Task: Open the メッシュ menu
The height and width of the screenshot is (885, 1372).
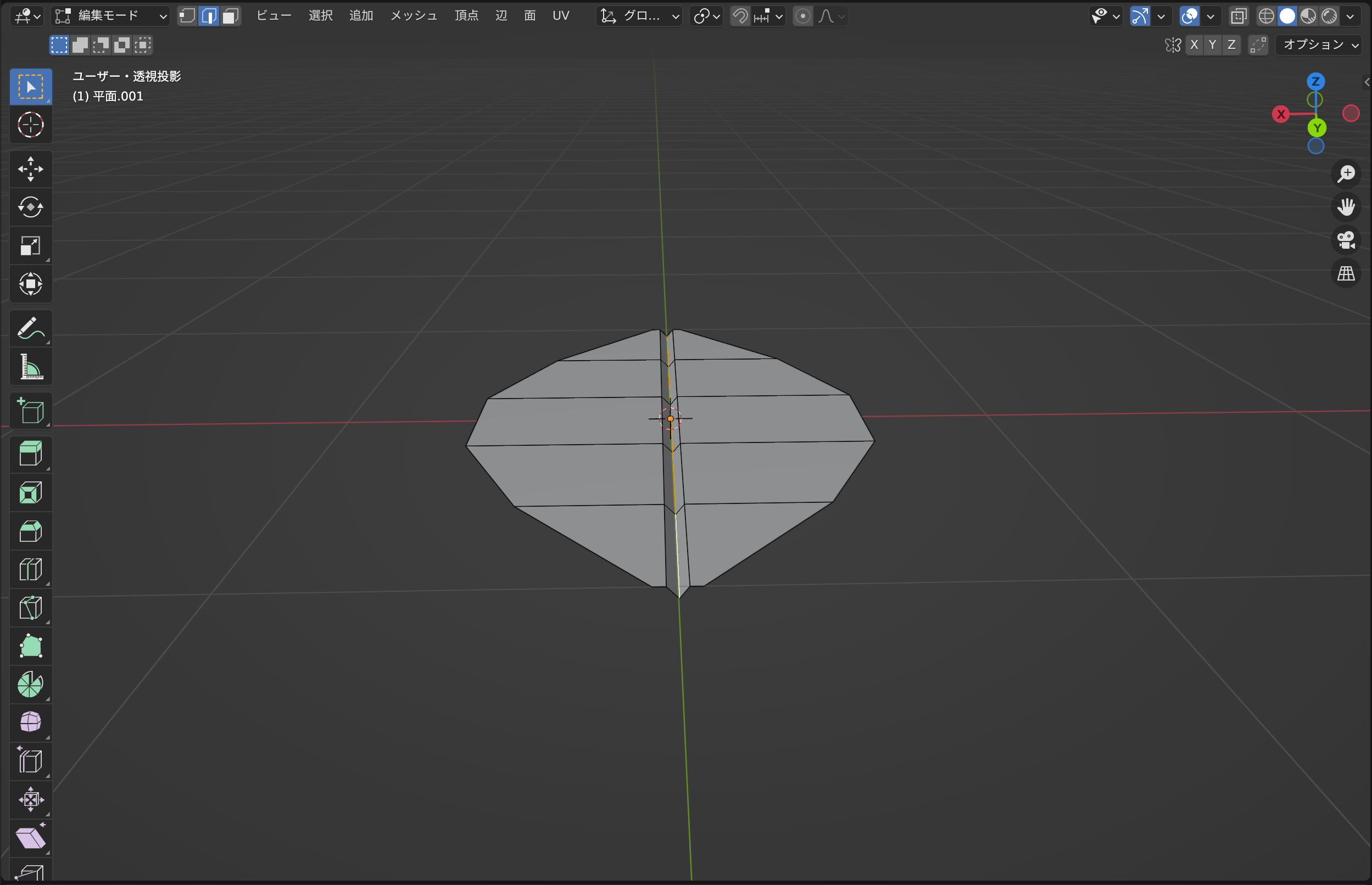Action: (x=414, y=16)
